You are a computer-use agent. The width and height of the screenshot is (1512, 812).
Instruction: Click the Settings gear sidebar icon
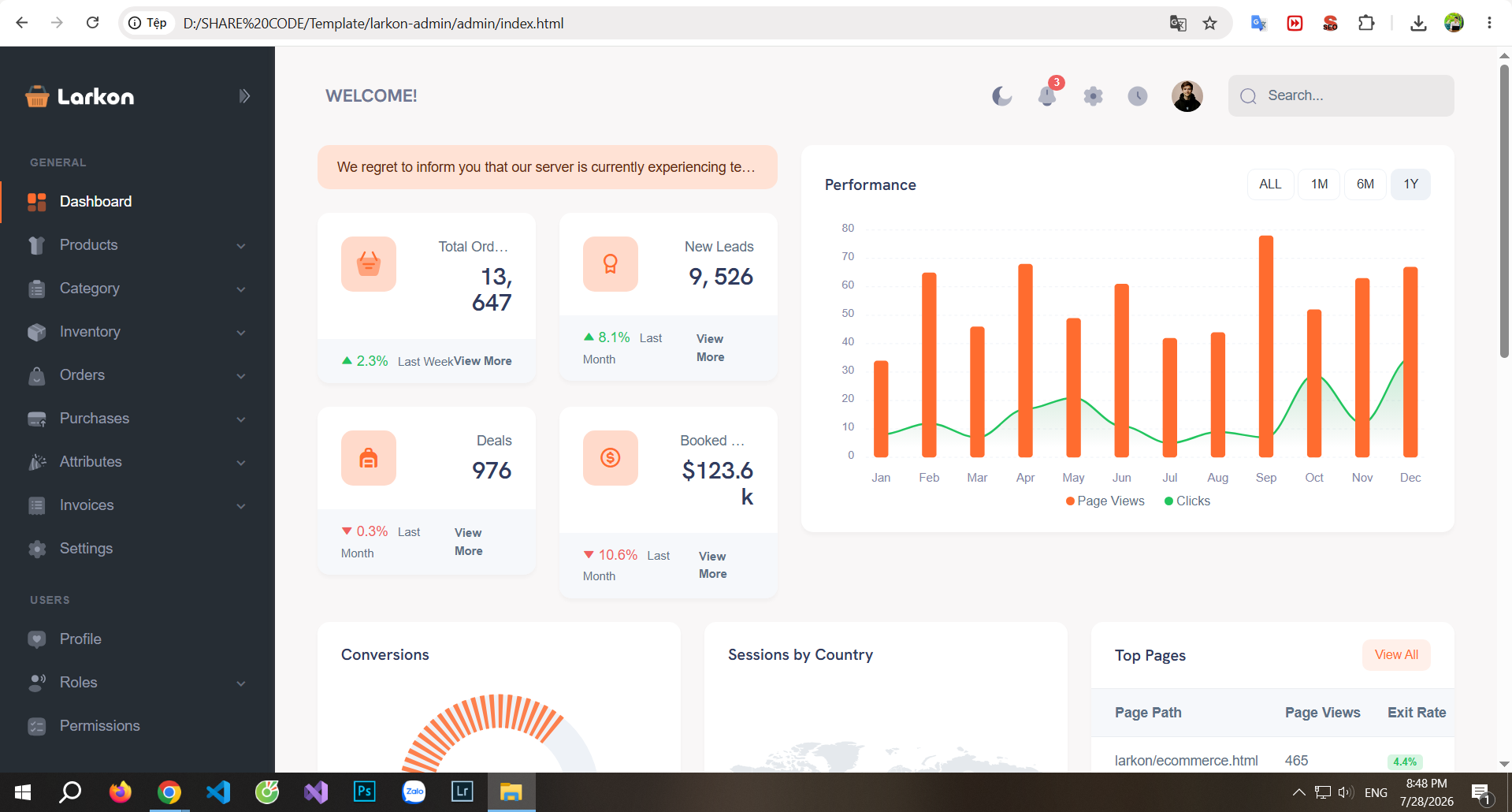[x=36, y=549]
